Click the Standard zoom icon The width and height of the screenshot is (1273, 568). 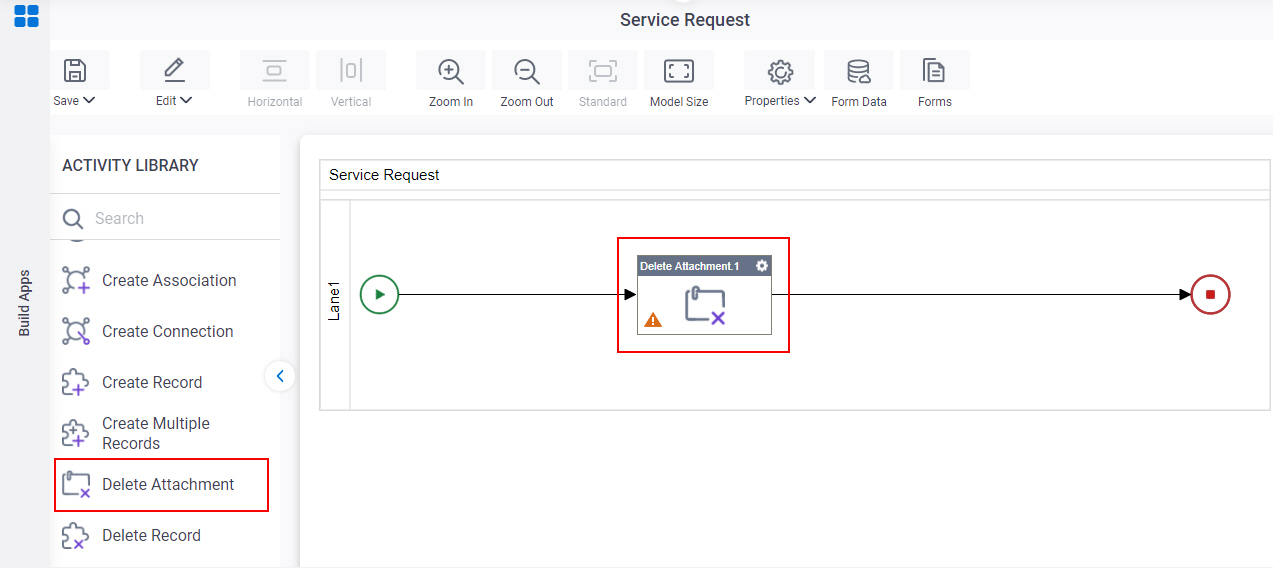(603, 71)
